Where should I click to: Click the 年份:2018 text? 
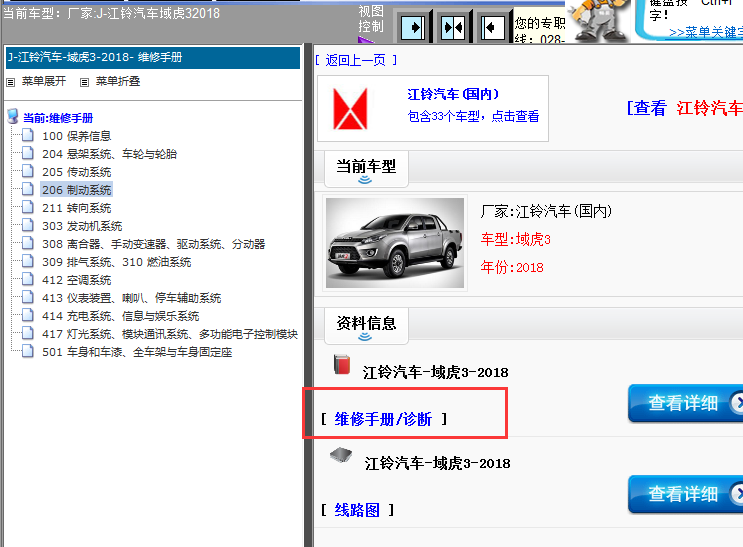[512, 267]
